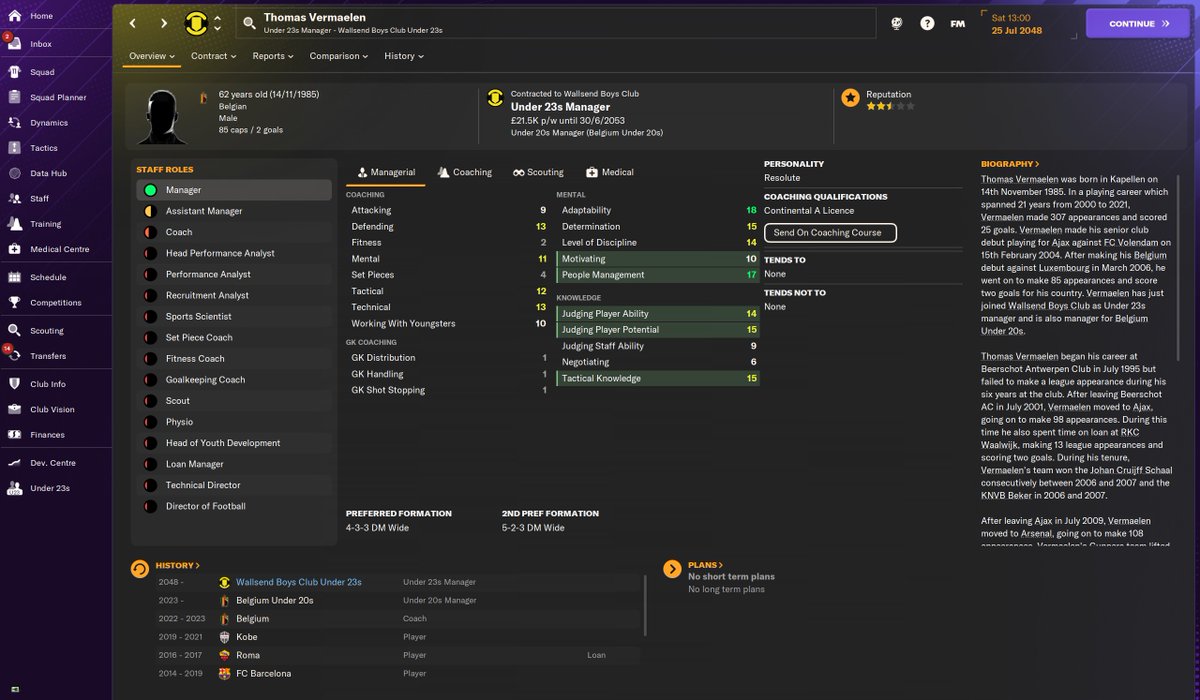Expand the Comparison dropdown

point(339,56)
